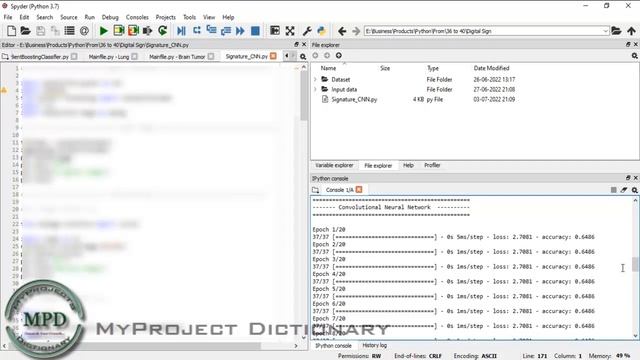The width and height of the screenshot is (640, 360).
Task: Open the Debug menu
Action: click(x=110, y=17)
